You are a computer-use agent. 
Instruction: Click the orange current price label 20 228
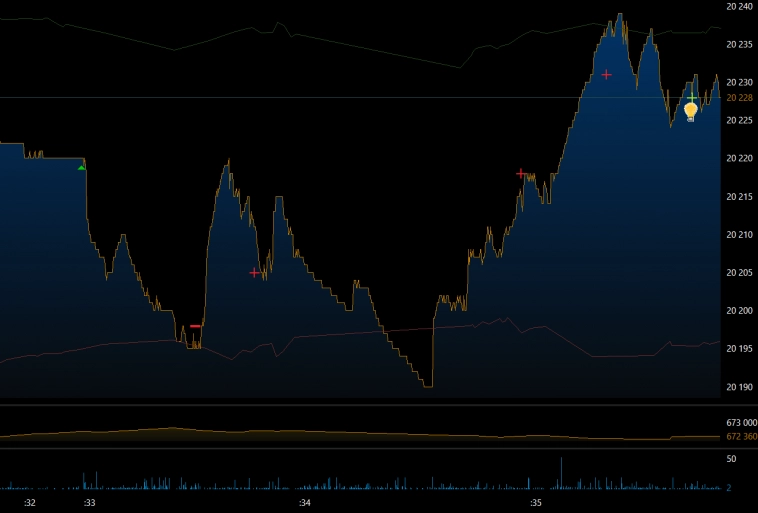(x=740, y=98)
